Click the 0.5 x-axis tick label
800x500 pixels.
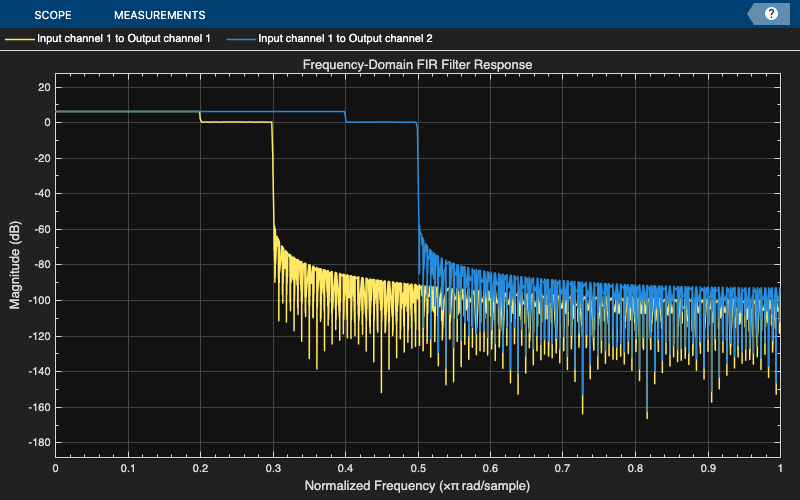418,468
